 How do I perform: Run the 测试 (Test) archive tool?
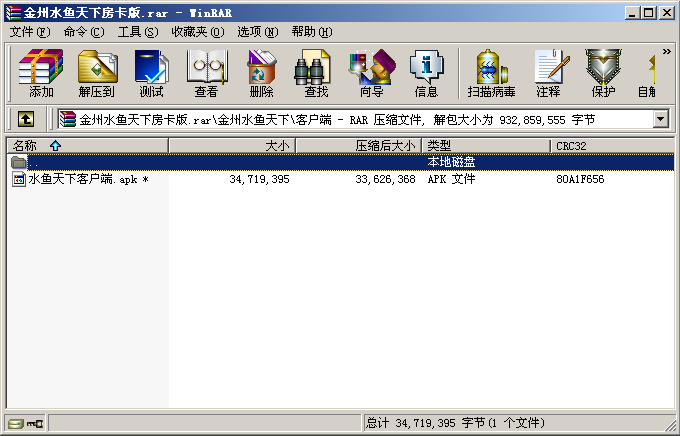(151, 73)
